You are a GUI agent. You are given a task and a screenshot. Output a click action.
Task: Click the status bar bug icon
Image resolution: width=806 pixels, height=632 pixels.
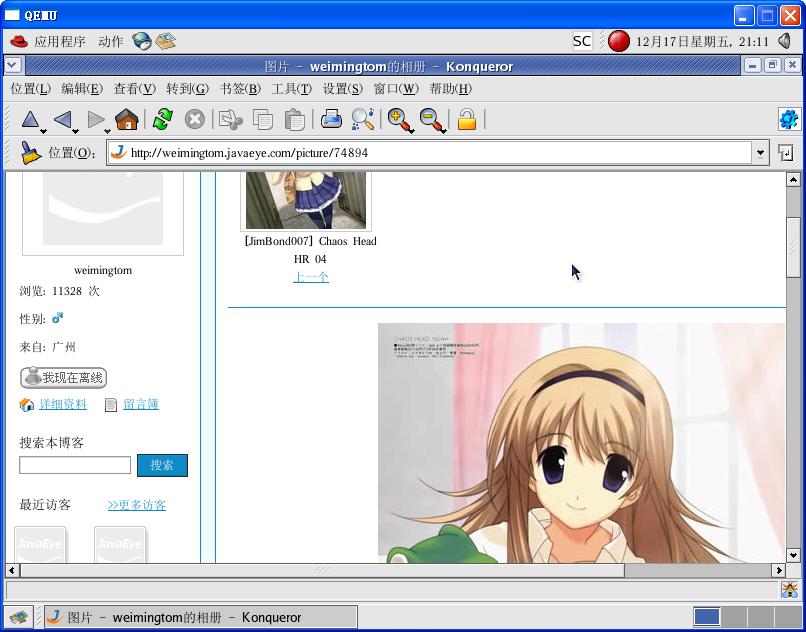(x=790, y=589)
